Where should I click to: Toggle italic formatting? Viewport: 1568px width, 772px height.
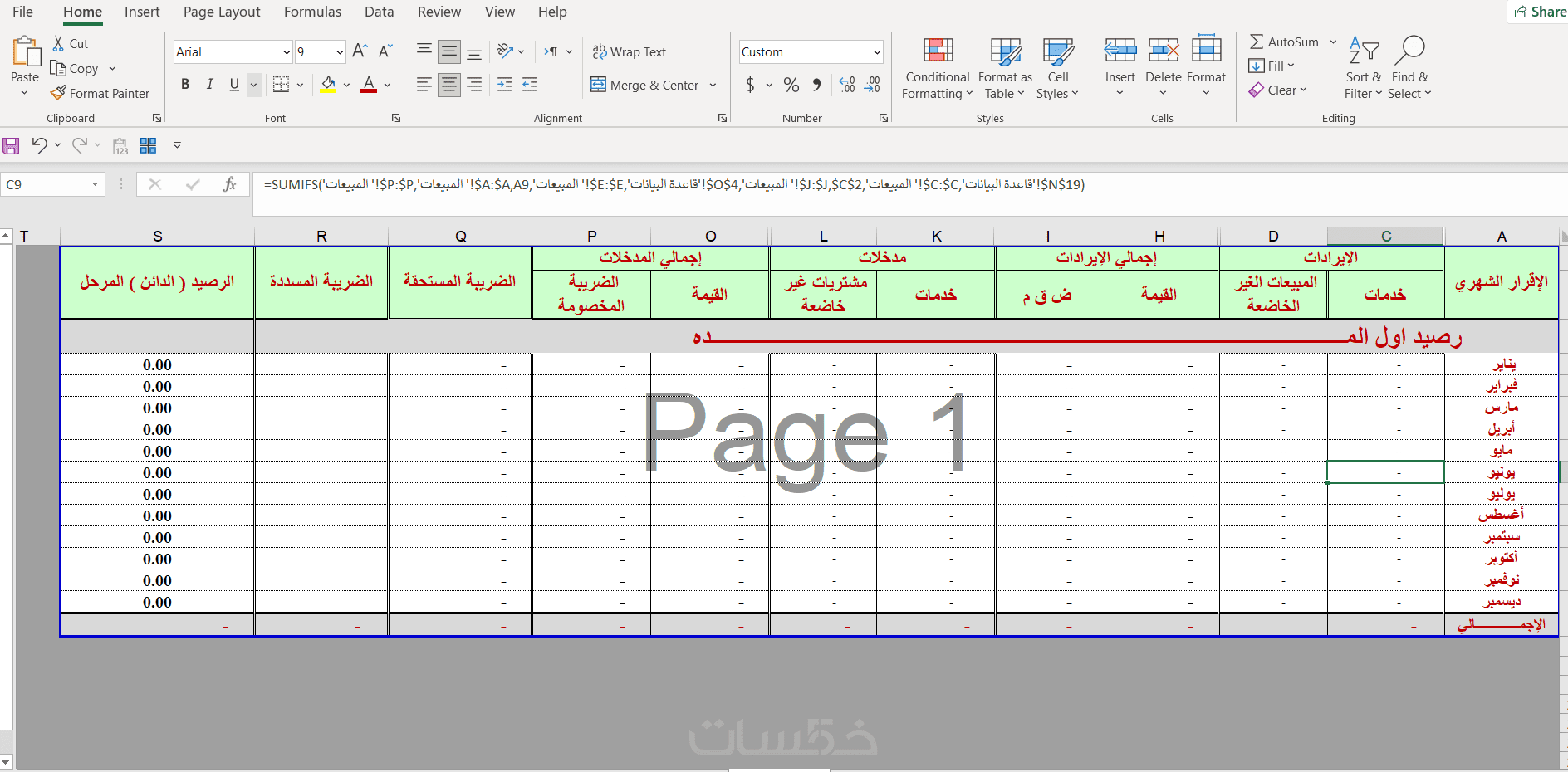click(x=210, y=84)
